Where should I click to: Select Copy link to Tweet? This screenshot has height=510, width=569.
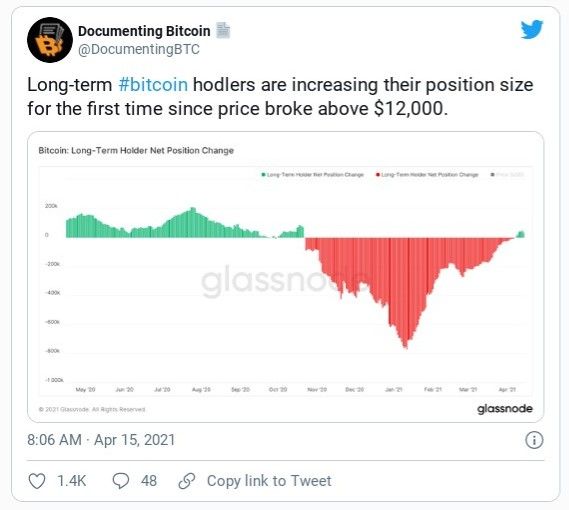coord(269,481)
